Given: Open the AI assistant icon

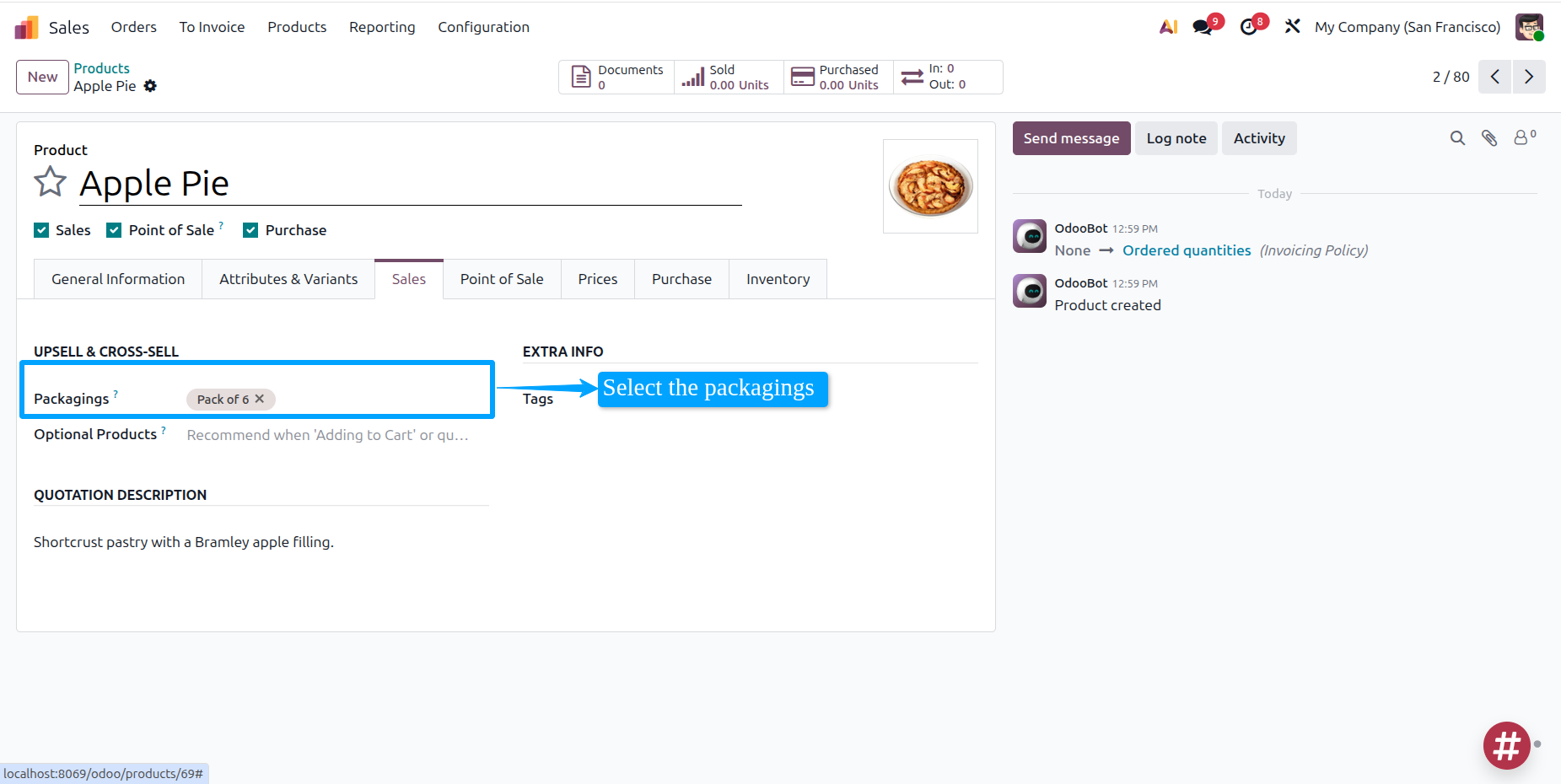Looking at the screenshot, I should (x=1168, y=26).
